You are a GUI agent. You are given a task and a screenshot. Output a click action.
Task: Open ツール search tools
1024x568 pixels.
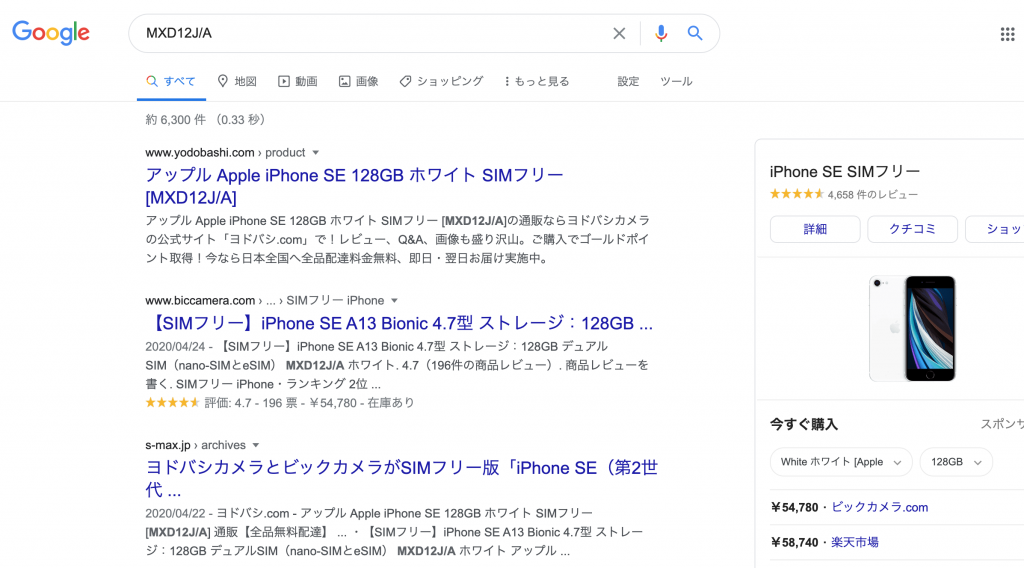(x=676, y=82)
